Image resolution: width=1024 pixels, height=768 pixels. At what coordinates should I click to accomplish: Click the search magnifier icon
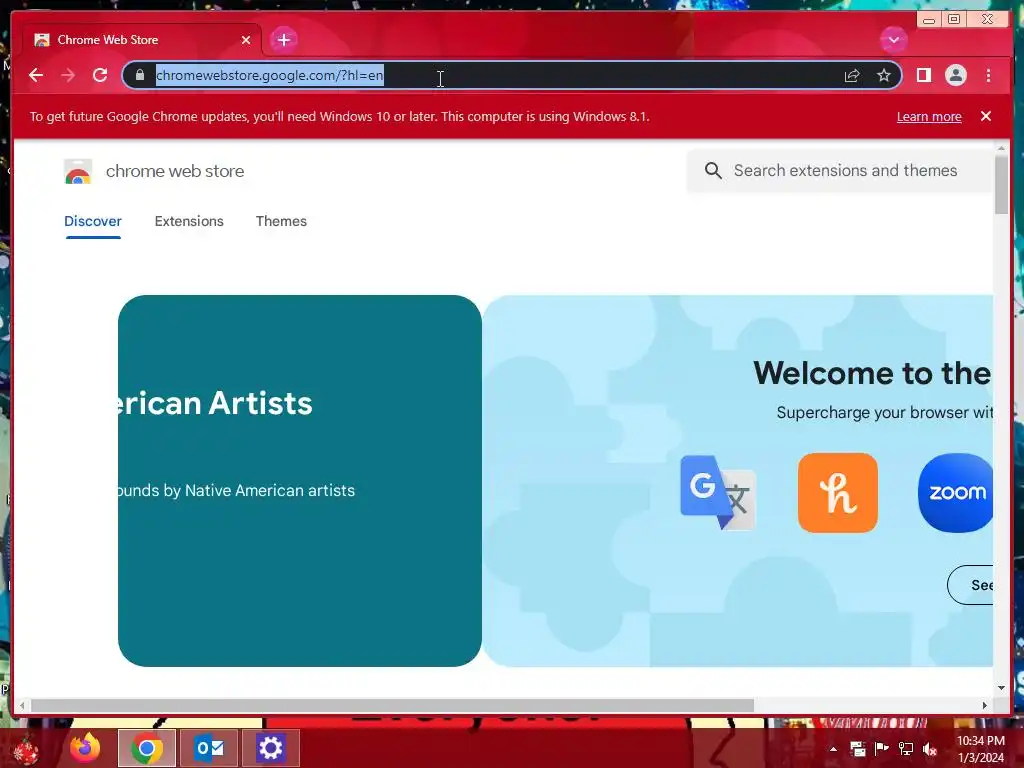713,171
